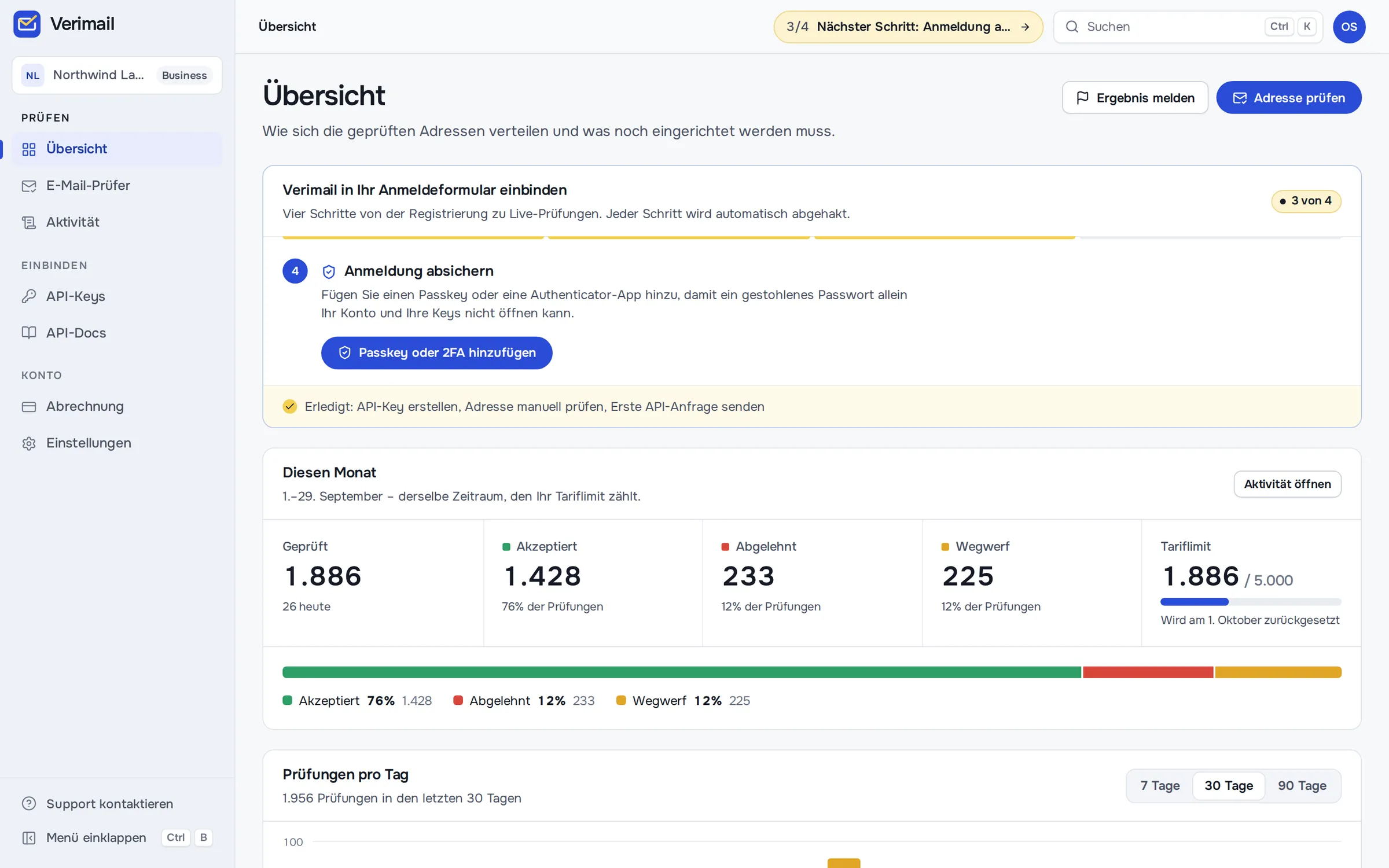Click the Wegwerf 12% legend entry
The width and height of the screenshot is (1389, 868).
pyautogui.click(x=683, y=700)
